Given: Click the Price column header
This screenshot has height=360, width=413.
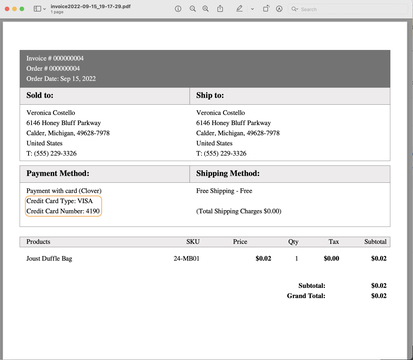Looking at the screenshot, I should pyautogui.click(x=240, y=242).
